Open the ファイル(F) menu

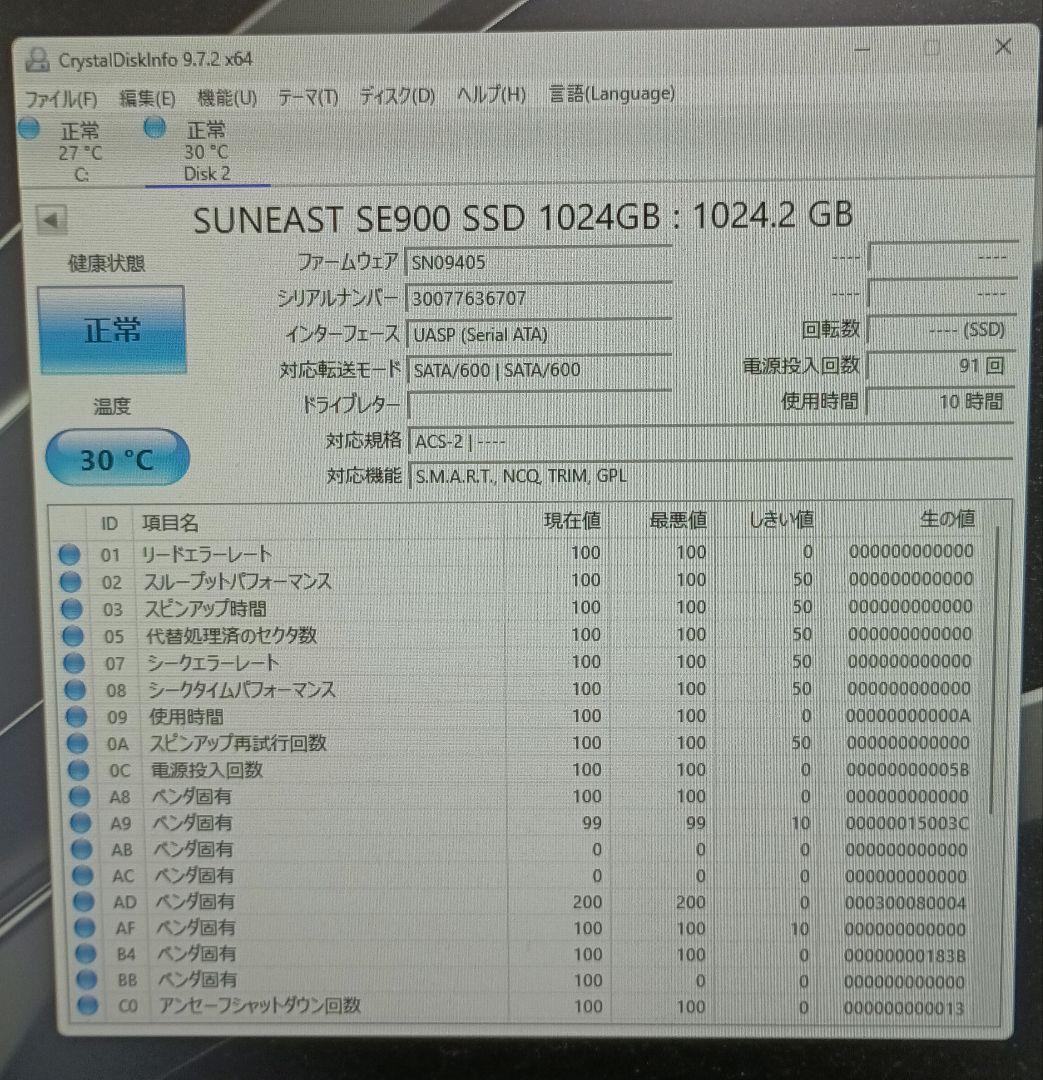pyautogui.click(x=61, y=98)
